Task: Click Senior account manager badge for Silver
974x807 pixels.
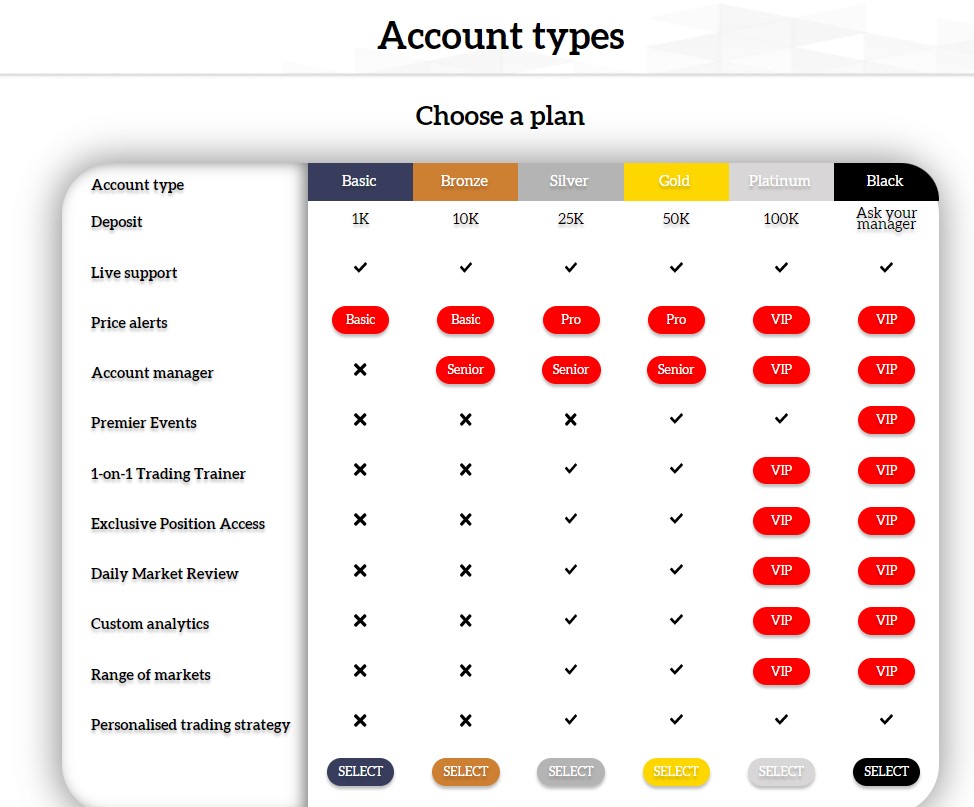Action: pos(571,370)
